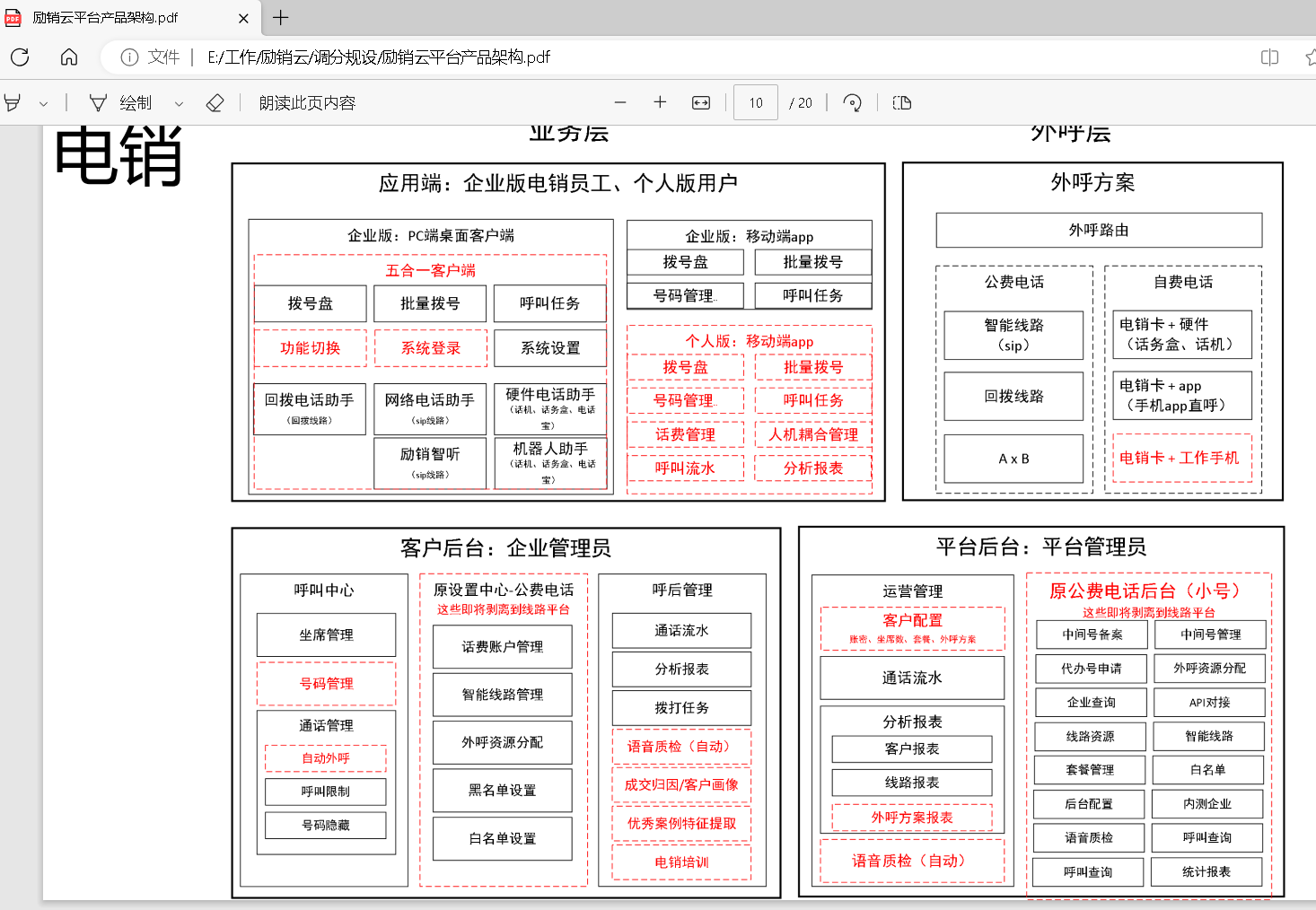Close the 励销云平台产品架构.pdf tab

[243, 18]
